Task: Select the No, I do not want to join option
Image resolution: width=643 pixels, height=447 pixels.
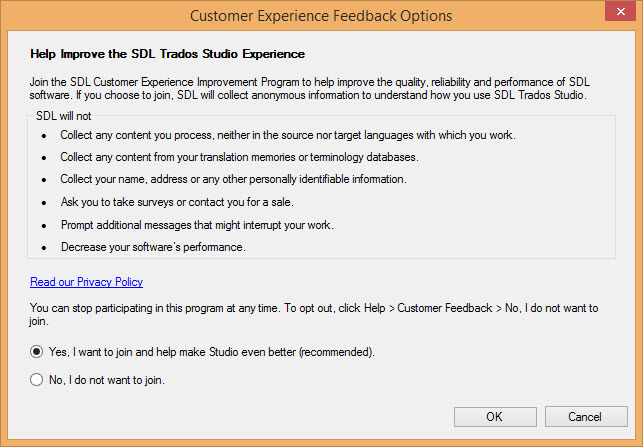Action: tap(37, 380)
